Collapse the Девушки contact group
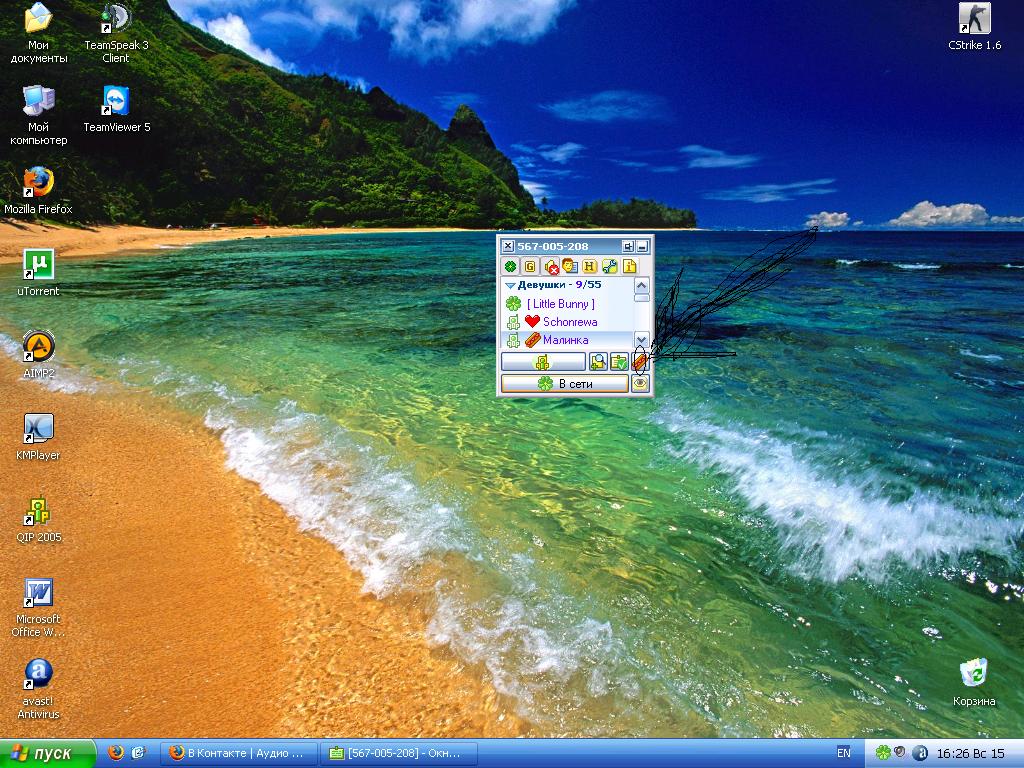The image size is (1024, 768). click(510, 285)
